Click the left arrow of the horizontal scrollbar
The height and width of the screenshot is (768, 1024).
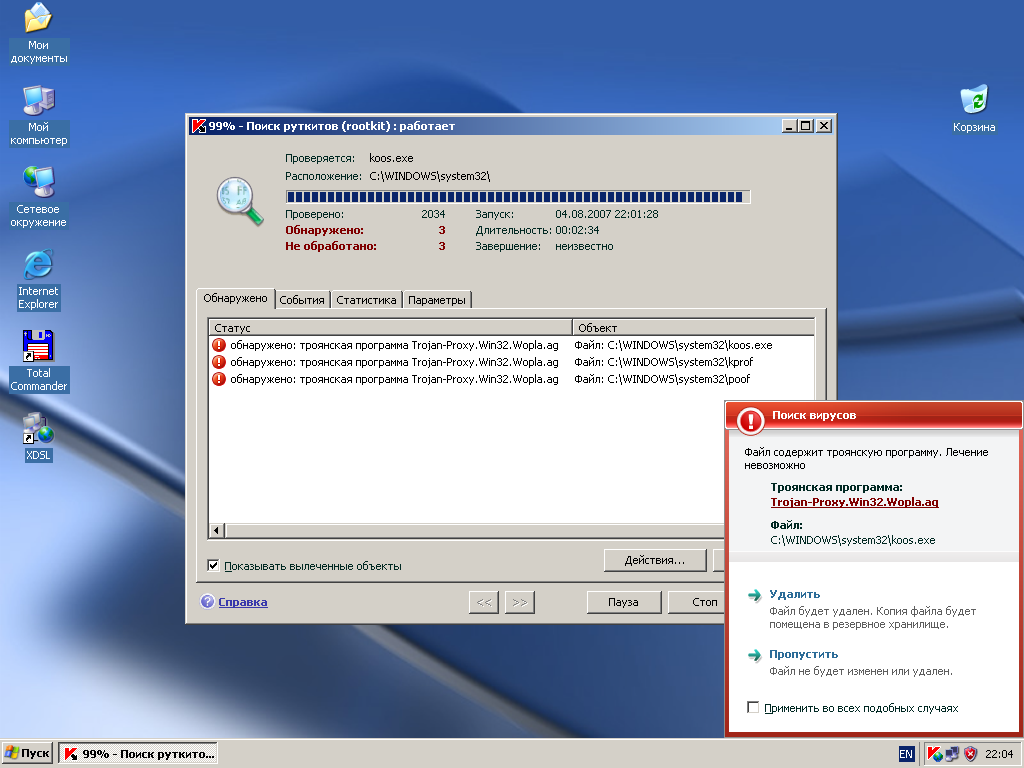tap(217, 530)
